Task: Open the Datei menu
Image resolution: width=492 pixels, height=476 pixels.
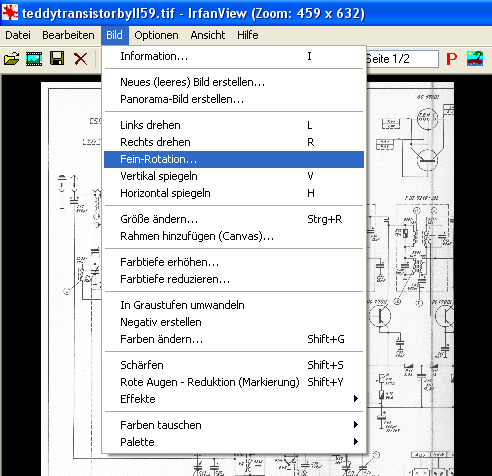Action: tap(18, 35)
